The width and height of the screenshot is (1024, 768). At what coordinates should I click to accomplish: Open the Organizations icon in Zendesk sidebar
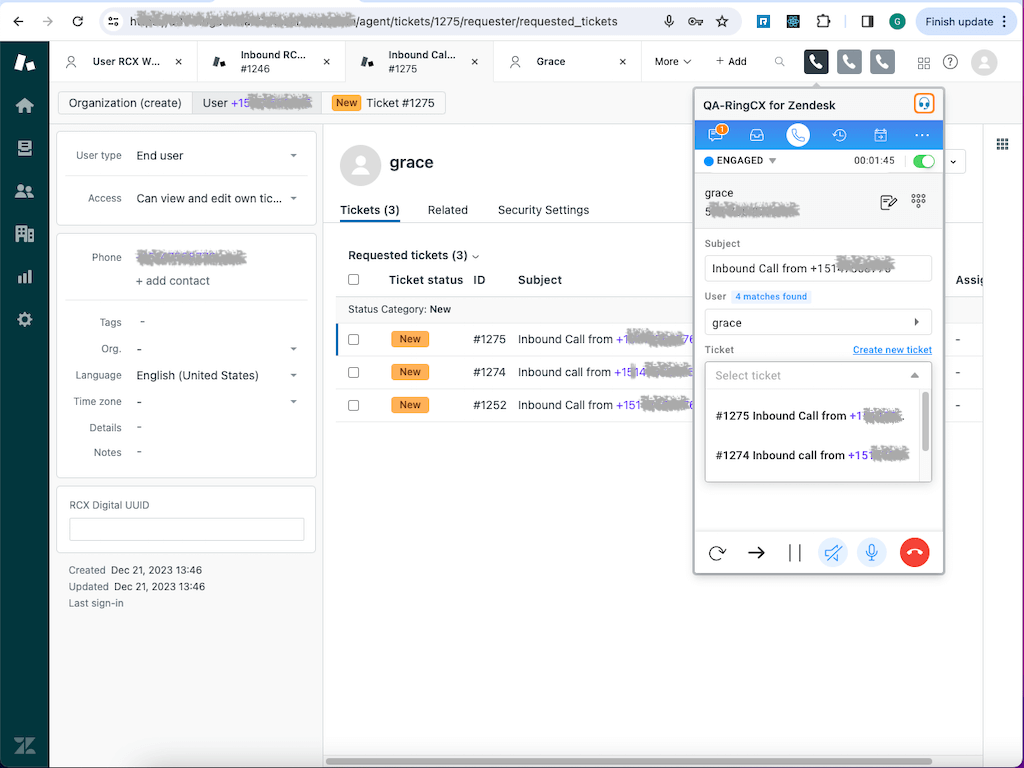click(24, 234)
